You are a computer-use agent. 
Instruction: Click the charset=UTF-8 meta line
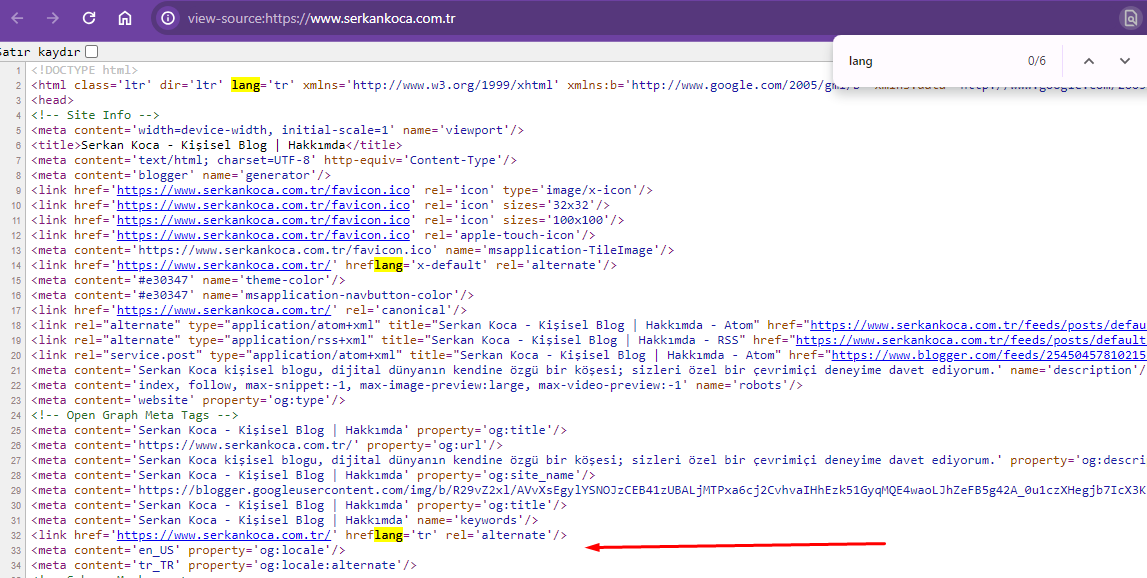[x=274, y=160]
